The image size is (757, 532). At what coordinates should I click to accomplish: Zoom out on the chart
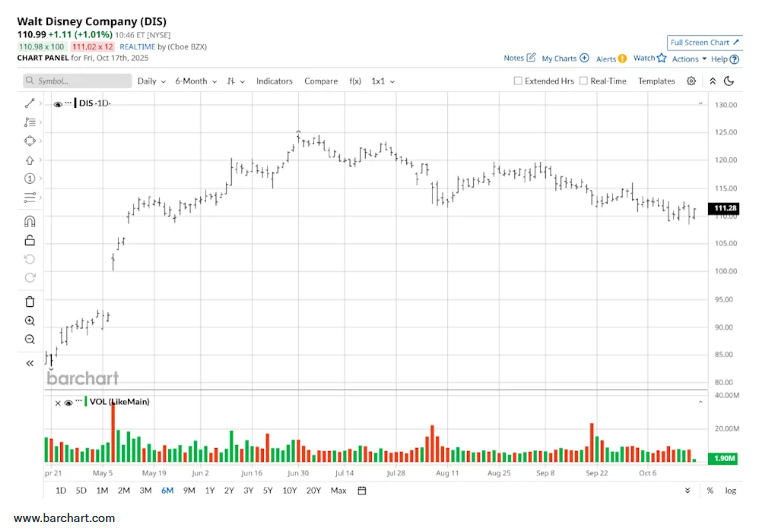(30, 339)
